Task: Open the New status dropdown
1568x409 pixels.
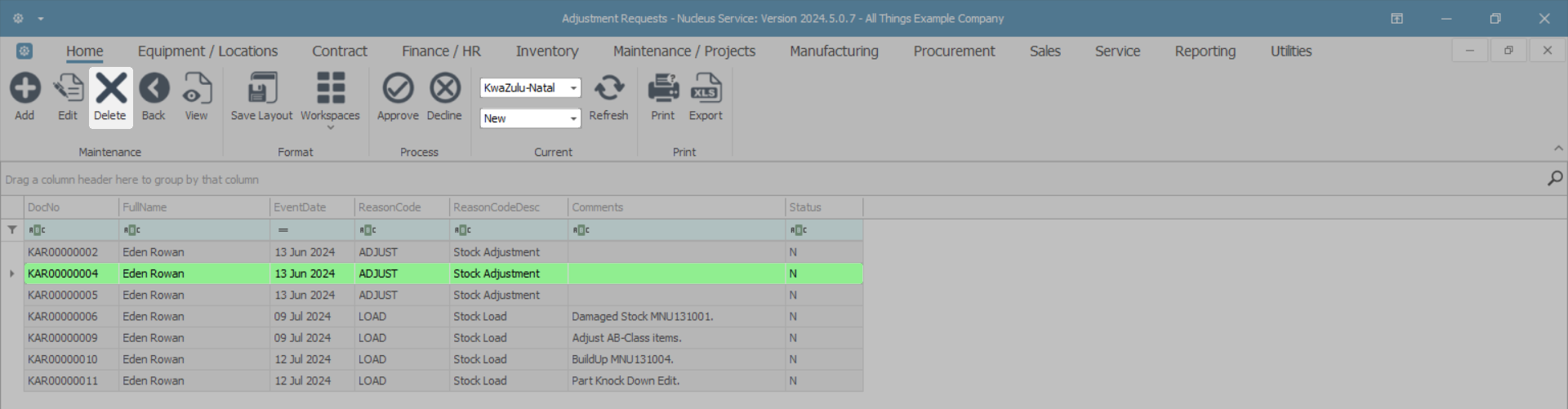Action: (x=573, y=118)
